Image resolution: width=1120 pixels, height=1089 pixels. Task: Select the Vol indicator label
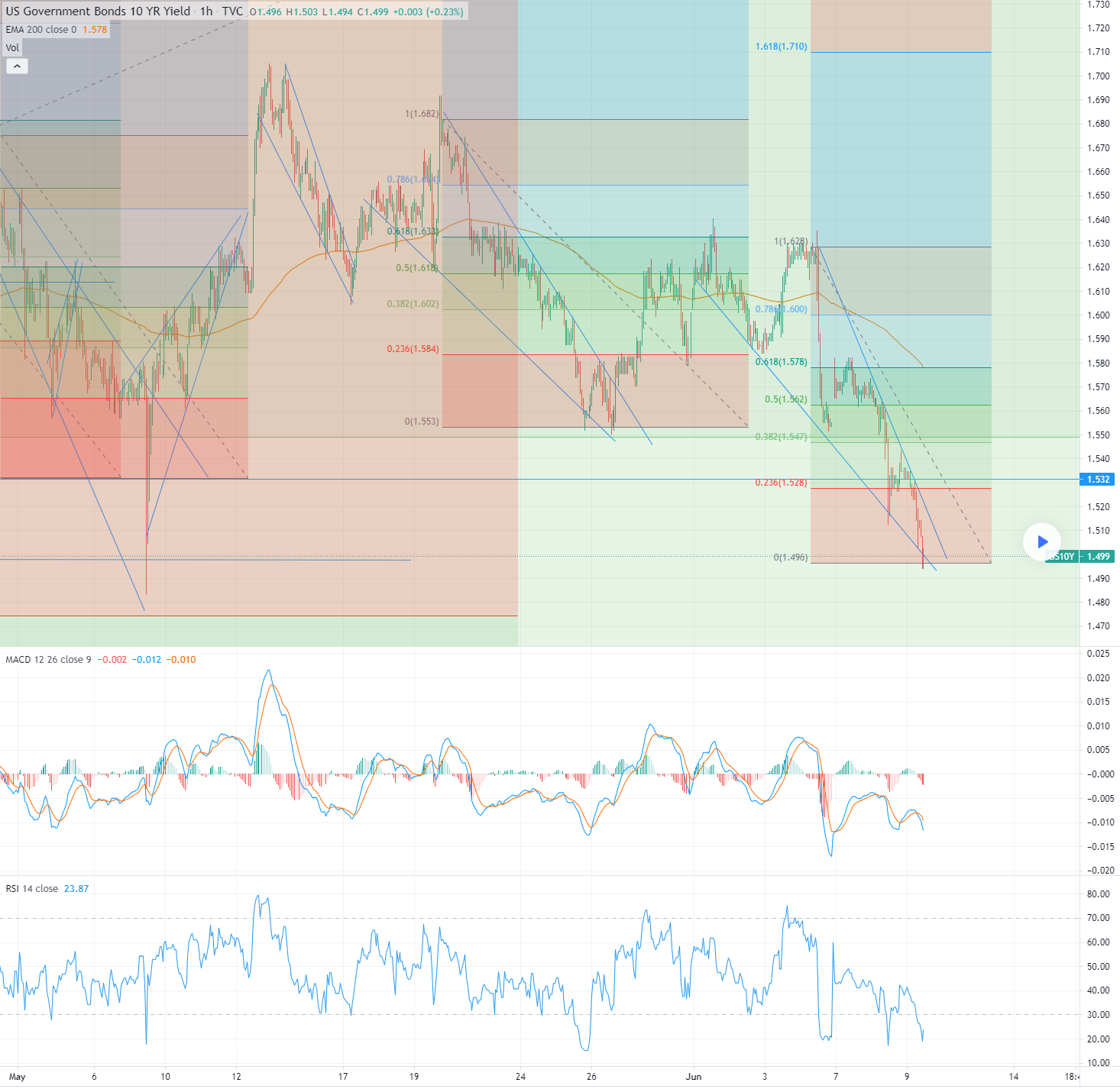tap(12, 48)
